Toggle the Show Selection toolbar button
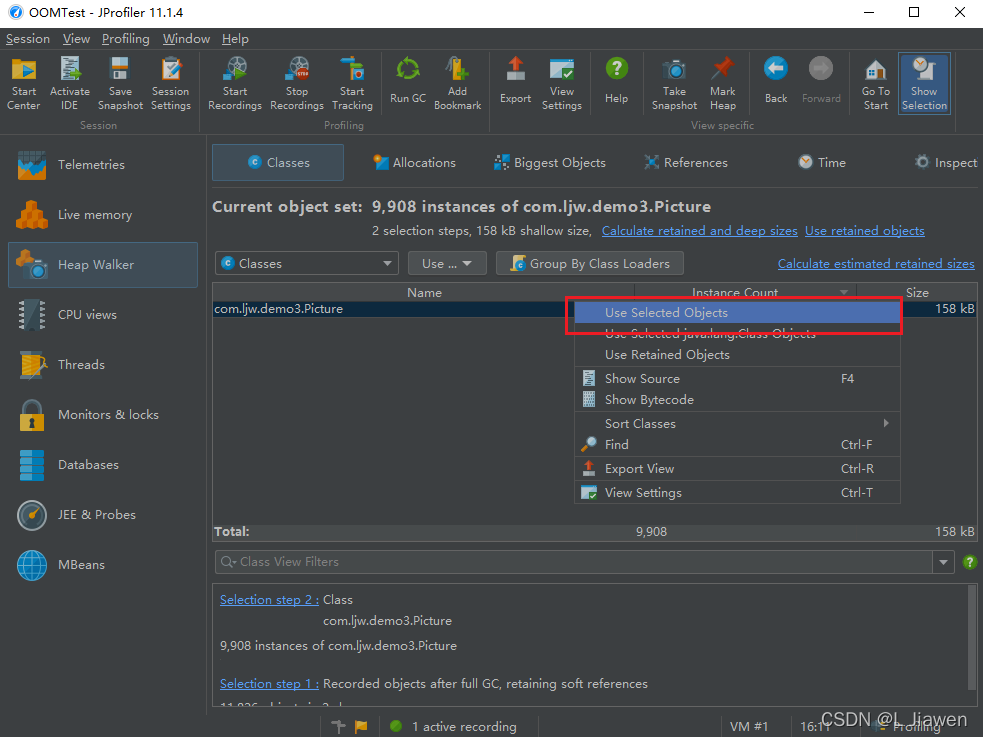Viewport: 983px width, 737px height. (924, 83)
